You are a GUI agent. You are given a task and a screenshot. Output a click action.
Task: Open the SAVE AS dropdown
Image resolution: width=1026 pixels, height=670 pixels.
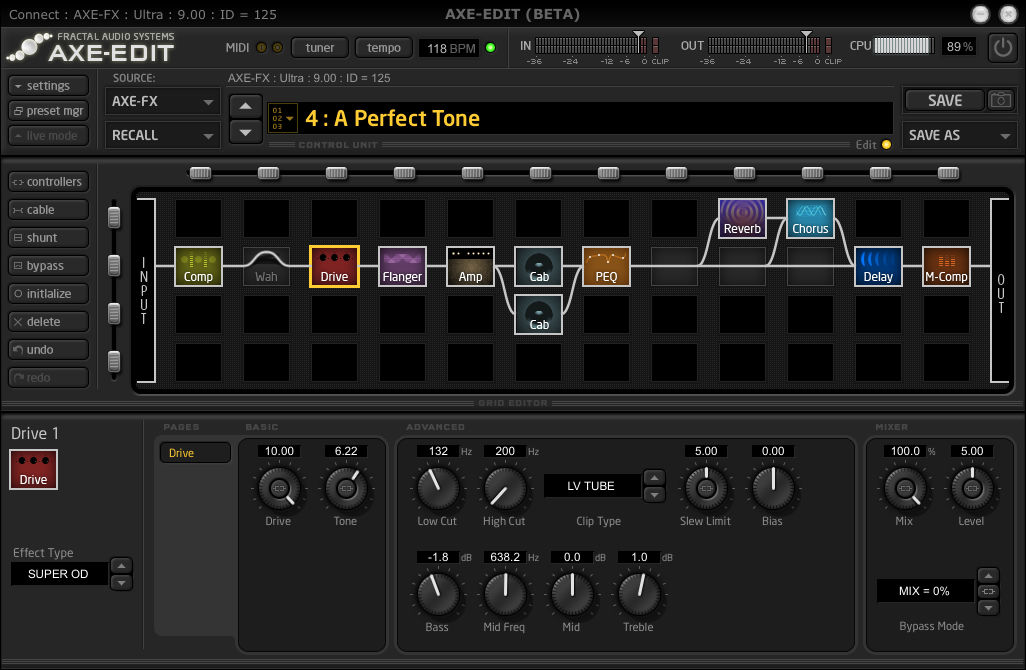959,134
